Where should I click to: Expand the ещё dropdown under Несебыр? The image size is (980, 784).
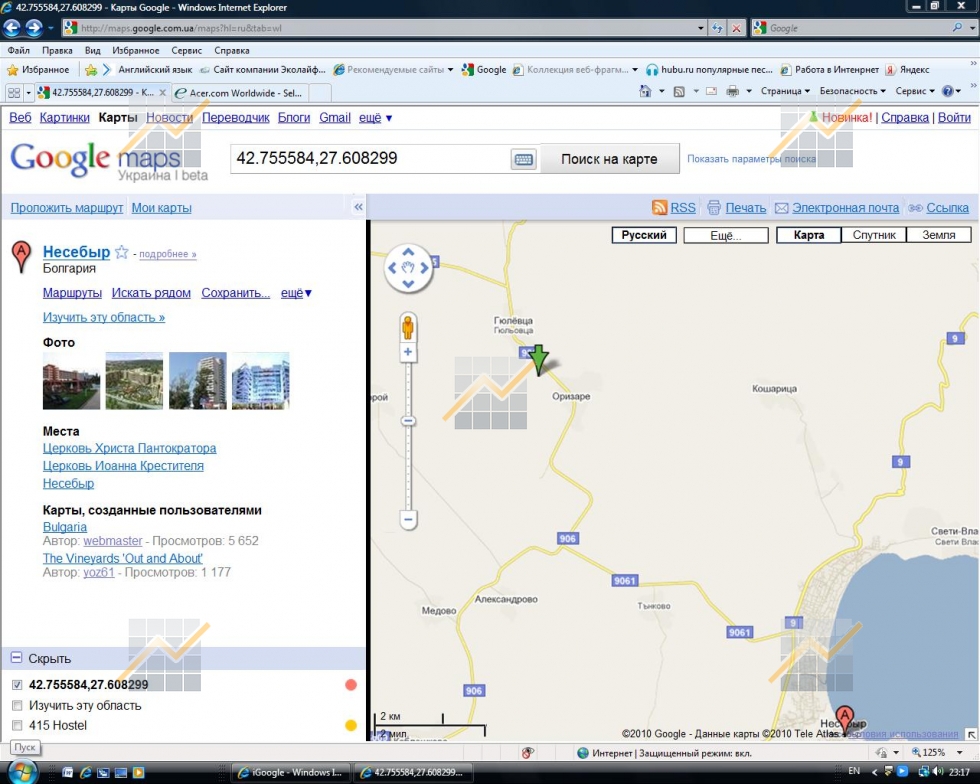[296, 293]
